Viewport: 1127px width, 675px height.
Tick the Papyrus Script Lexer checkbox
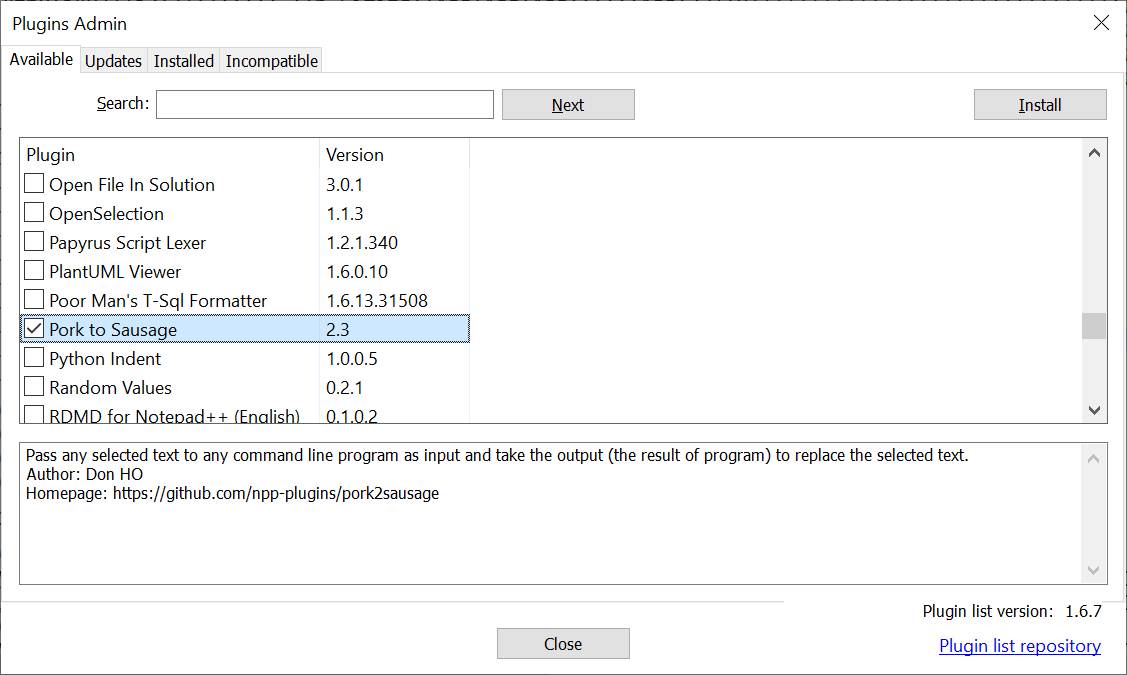coord(34,242)
